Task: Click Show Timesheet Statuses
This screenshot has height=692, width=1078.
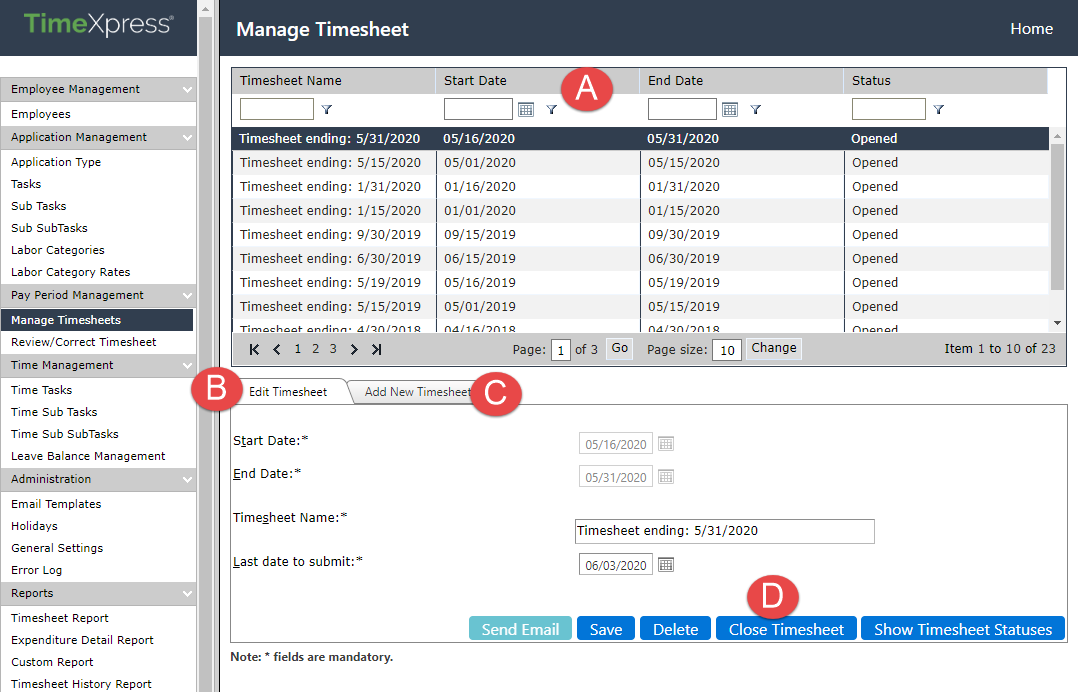Action: 962,628
